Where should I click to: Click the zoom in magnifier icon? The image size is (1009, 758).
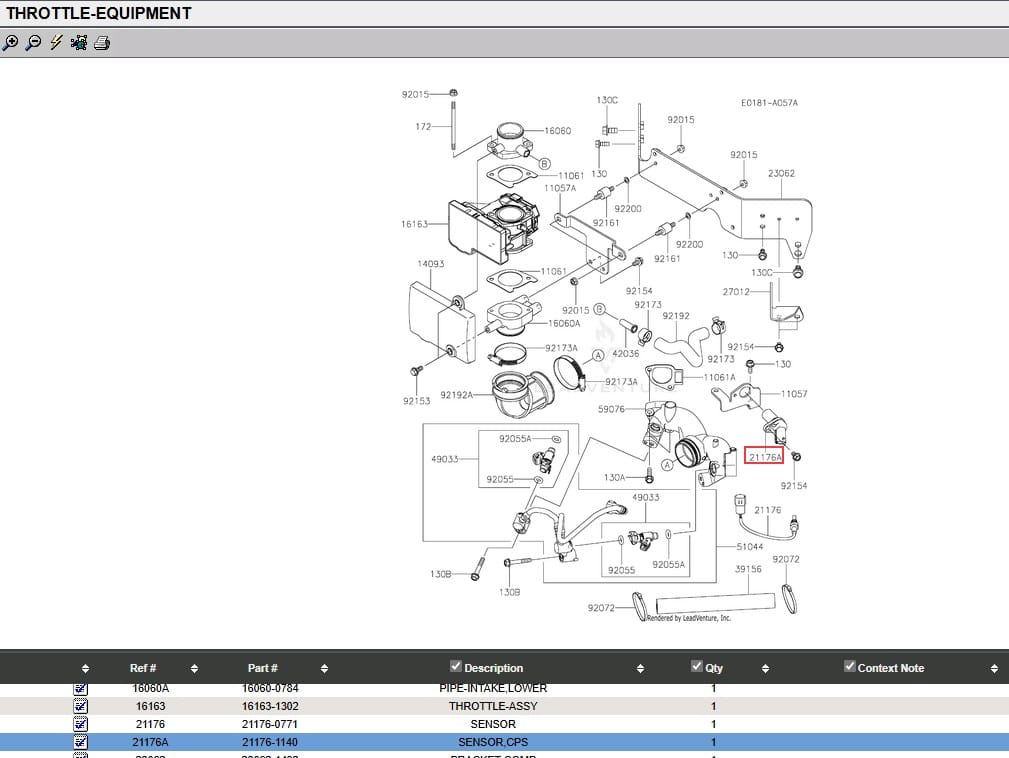pyautogui.click(x=11, y=43)
